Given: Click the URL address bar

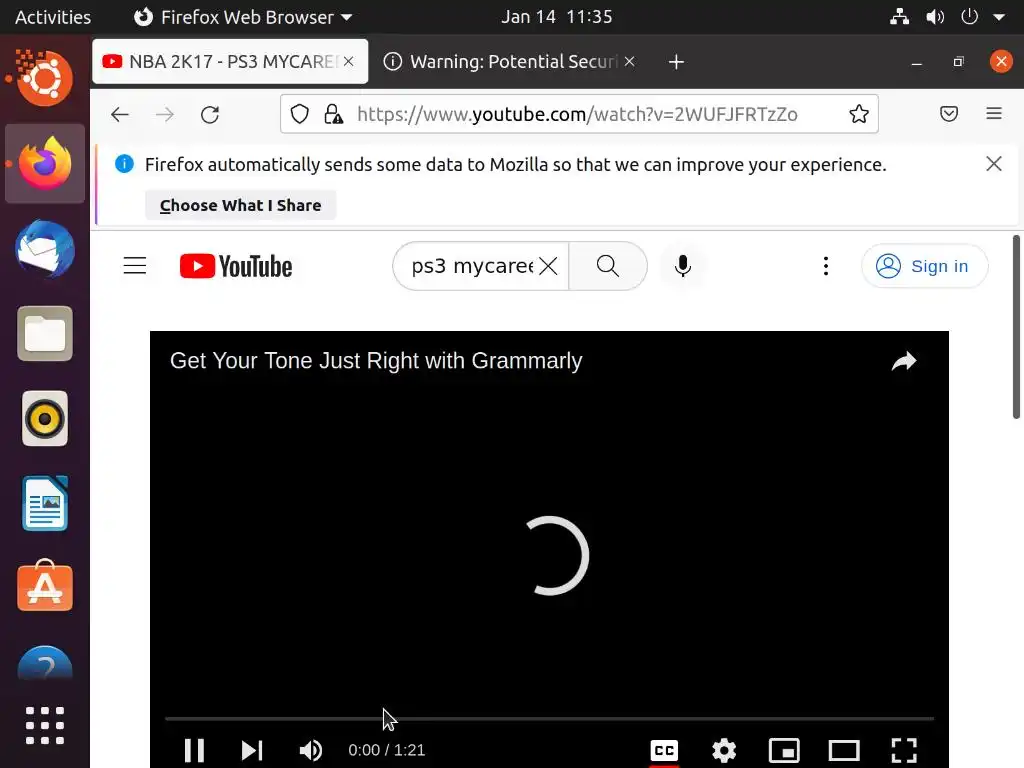Looking at the screenshot, I should point(577,114).
